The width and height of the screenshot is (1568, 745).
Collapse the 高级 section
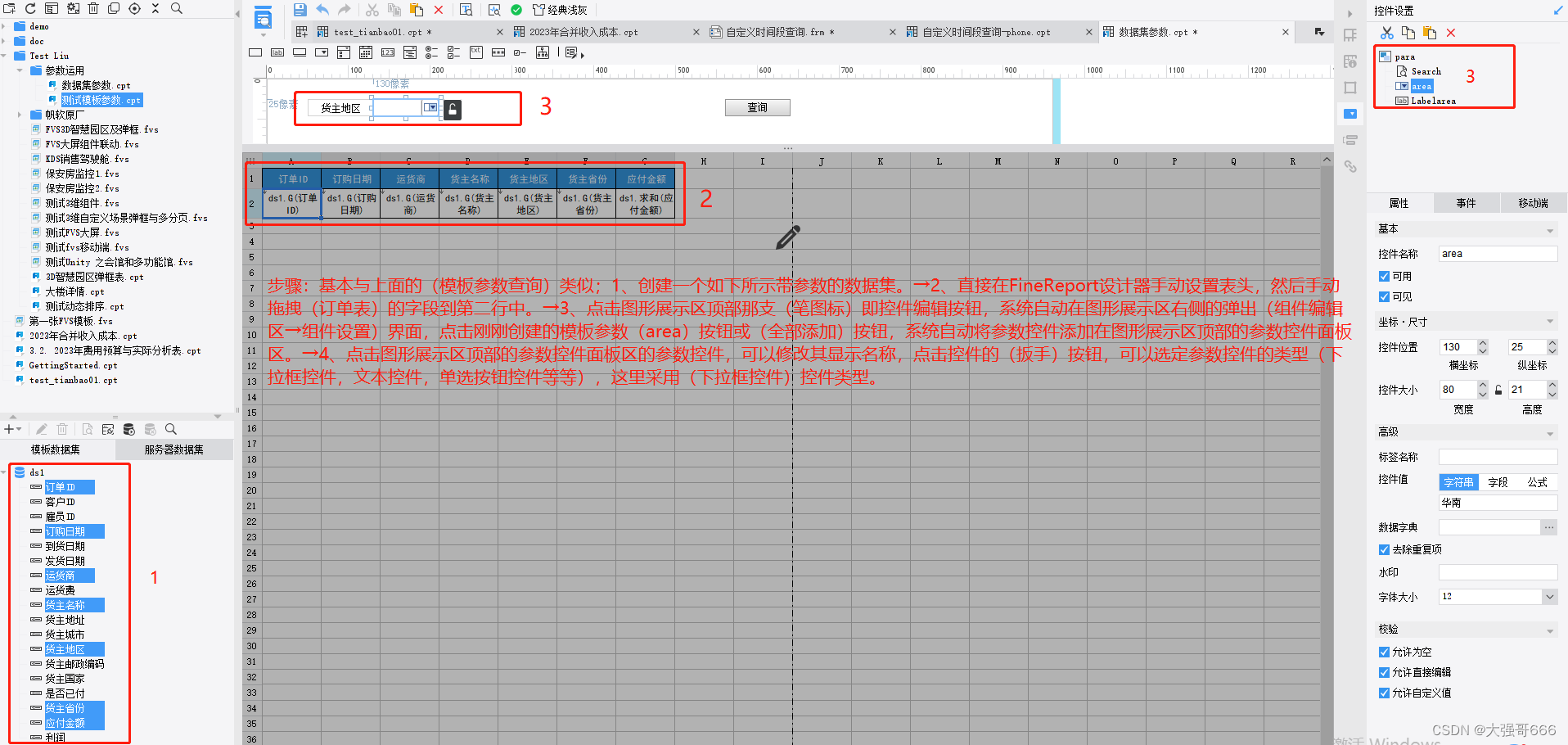coord(1549,433)
